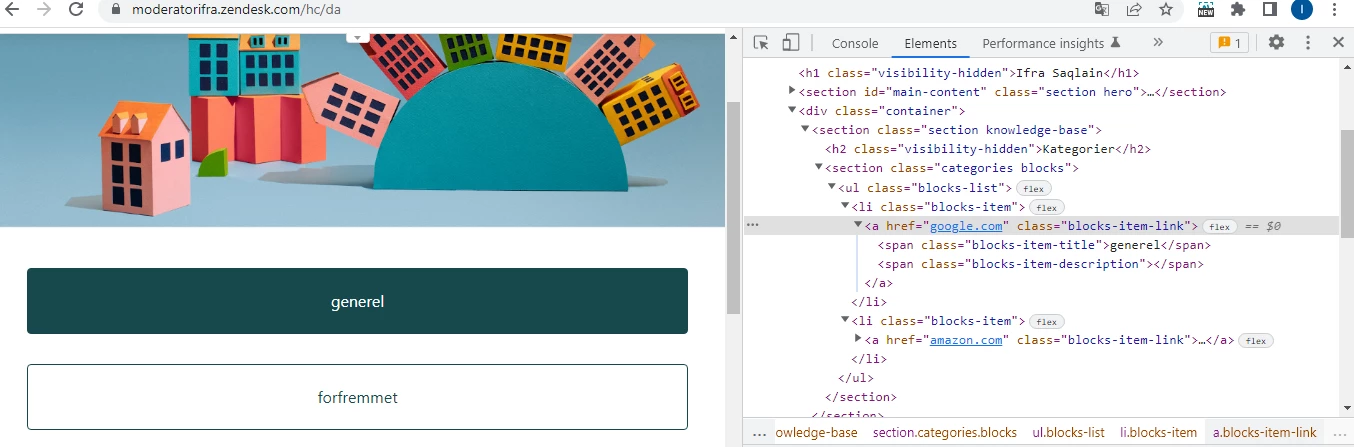1354x447 pixels.
Task: Open the Performance insights tab
Action: (1051, 43)
